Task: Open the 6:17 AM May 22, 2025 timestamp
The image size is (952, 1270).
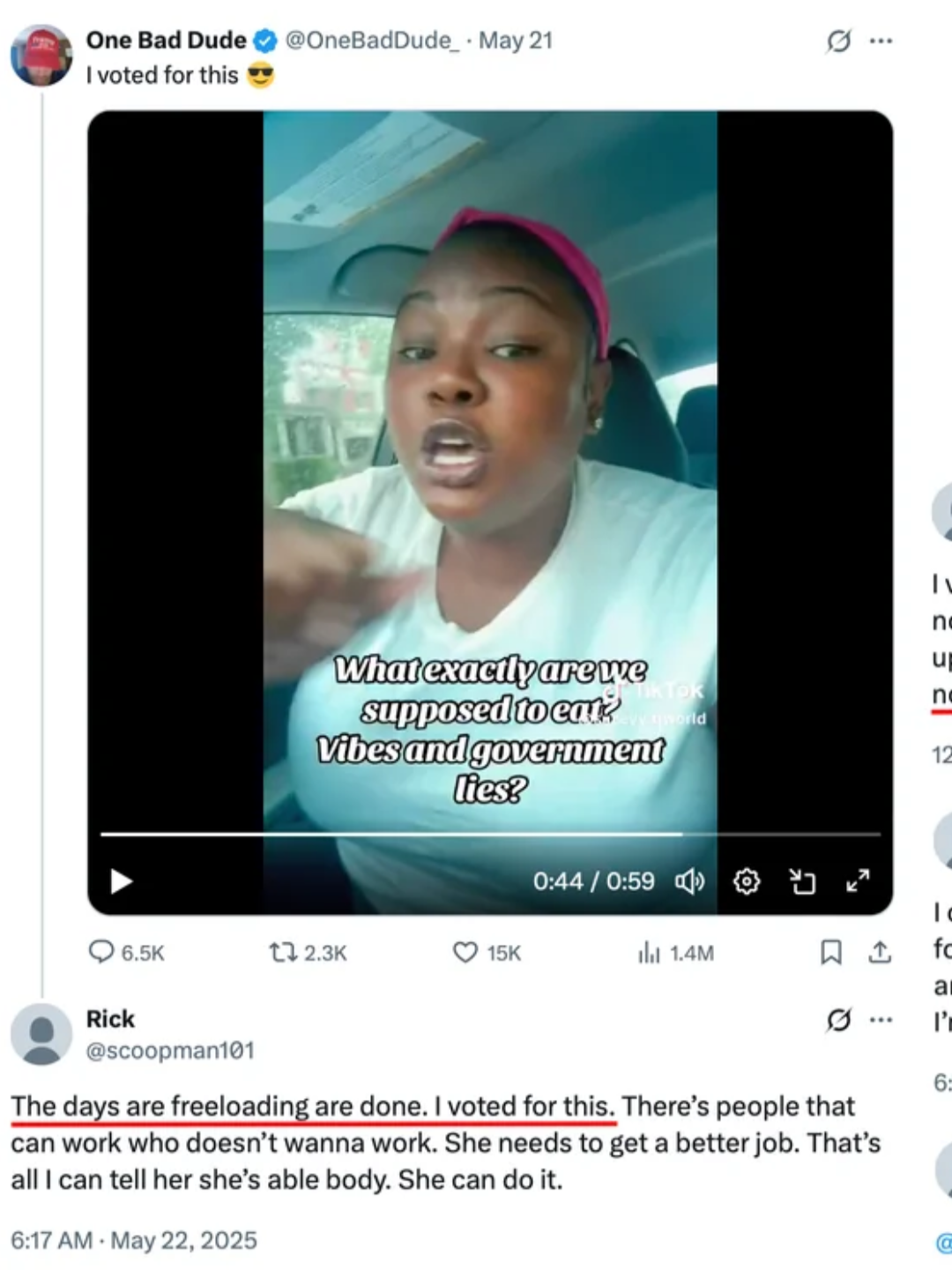Action: 134,1240
